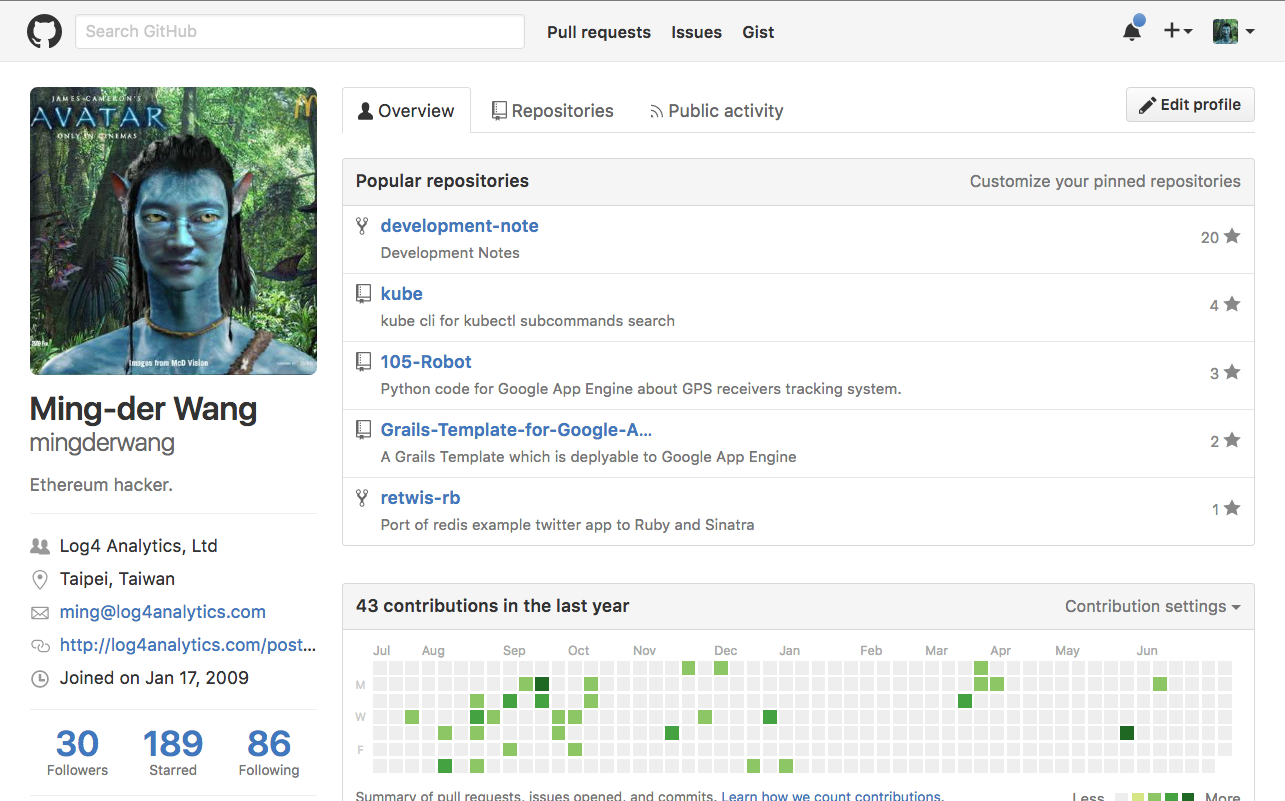
Task: Switch to Repositories tab
Action: (553, 111)
